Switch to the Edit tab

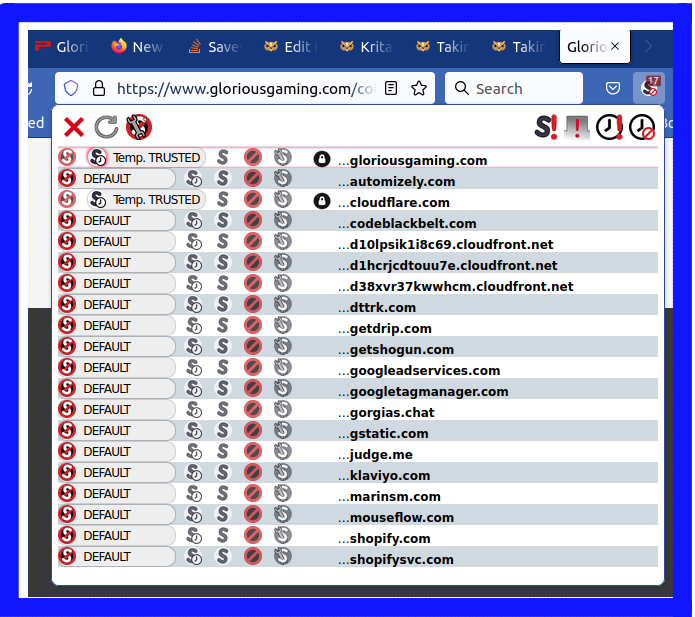coord(291,47)
